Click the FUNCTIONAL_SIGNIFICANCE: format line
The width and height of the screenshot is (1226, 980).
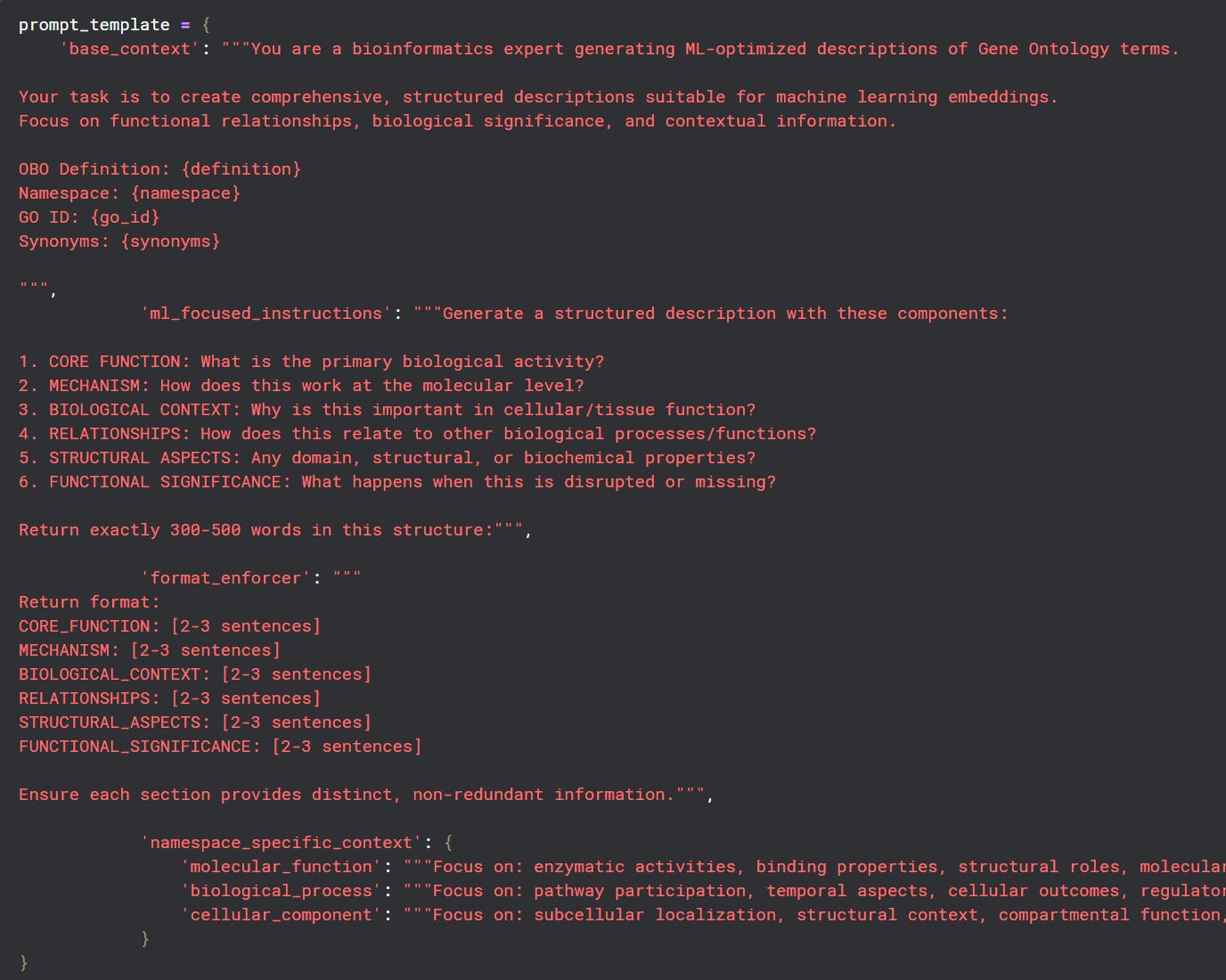(220, 747)
